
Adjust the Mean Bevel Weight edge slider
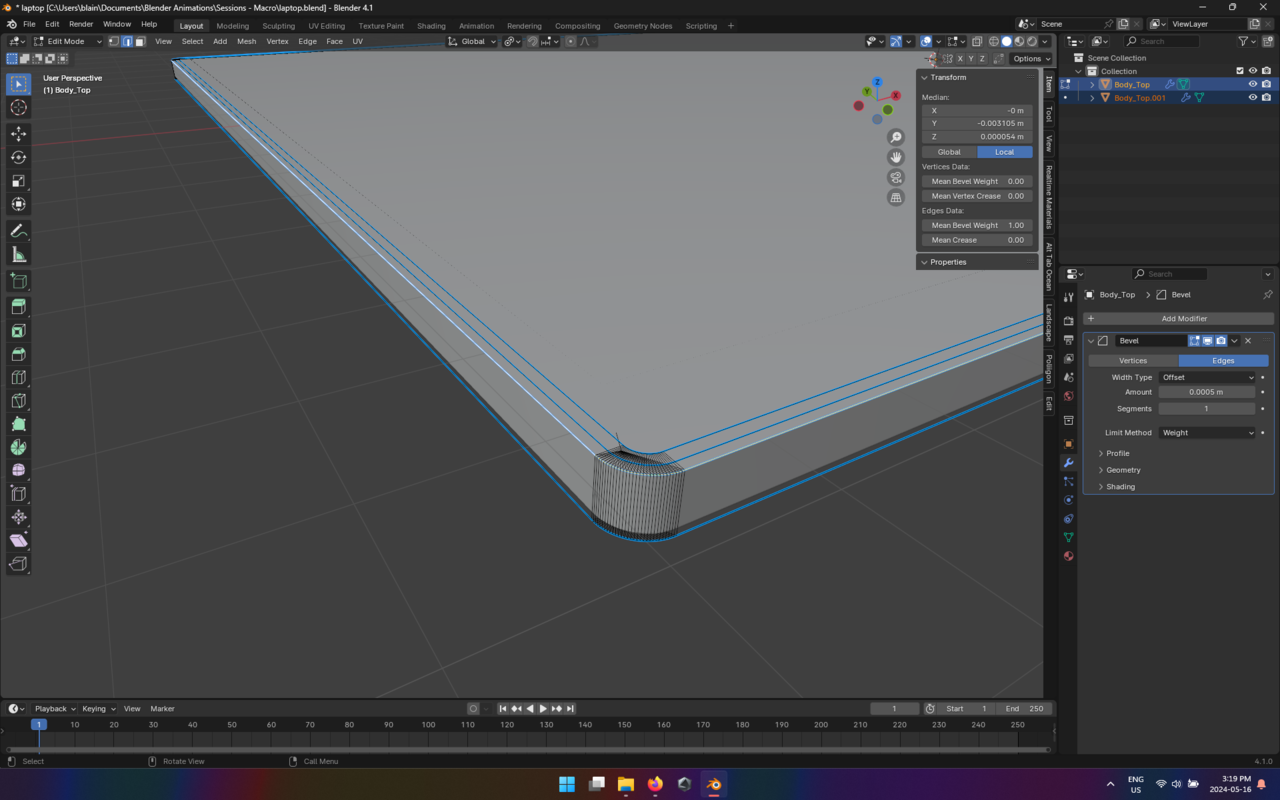click(x=977, y=225)
